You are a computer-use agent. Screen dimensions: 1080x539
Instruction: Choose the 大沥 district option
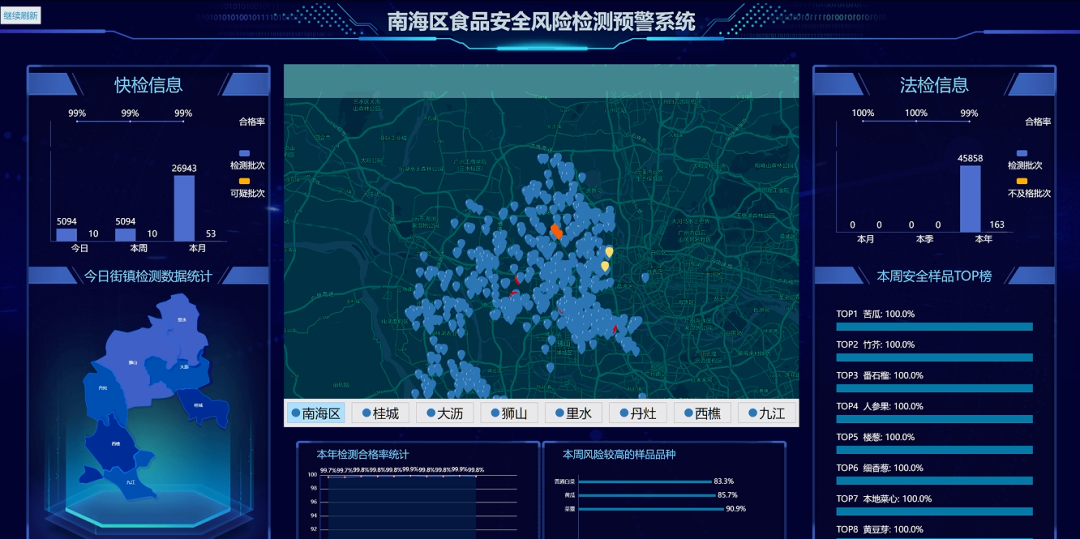444,413
